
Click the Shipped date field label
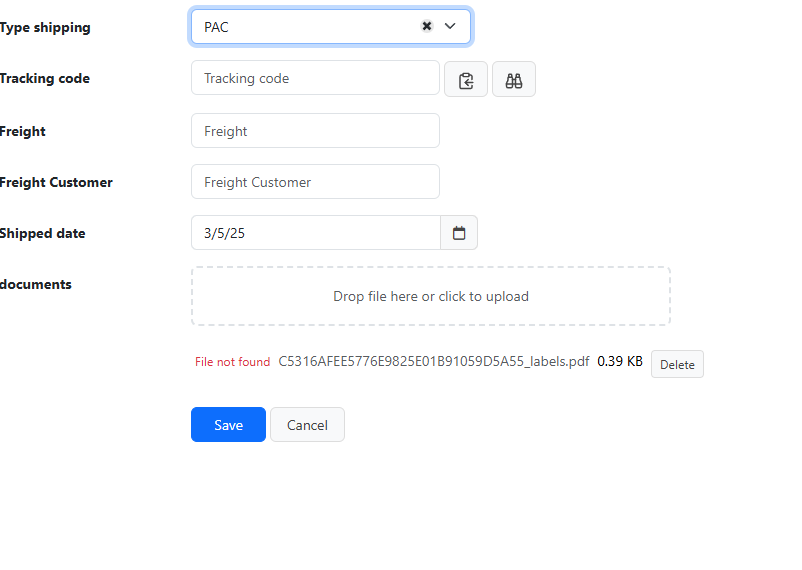[x=42, y=233]
